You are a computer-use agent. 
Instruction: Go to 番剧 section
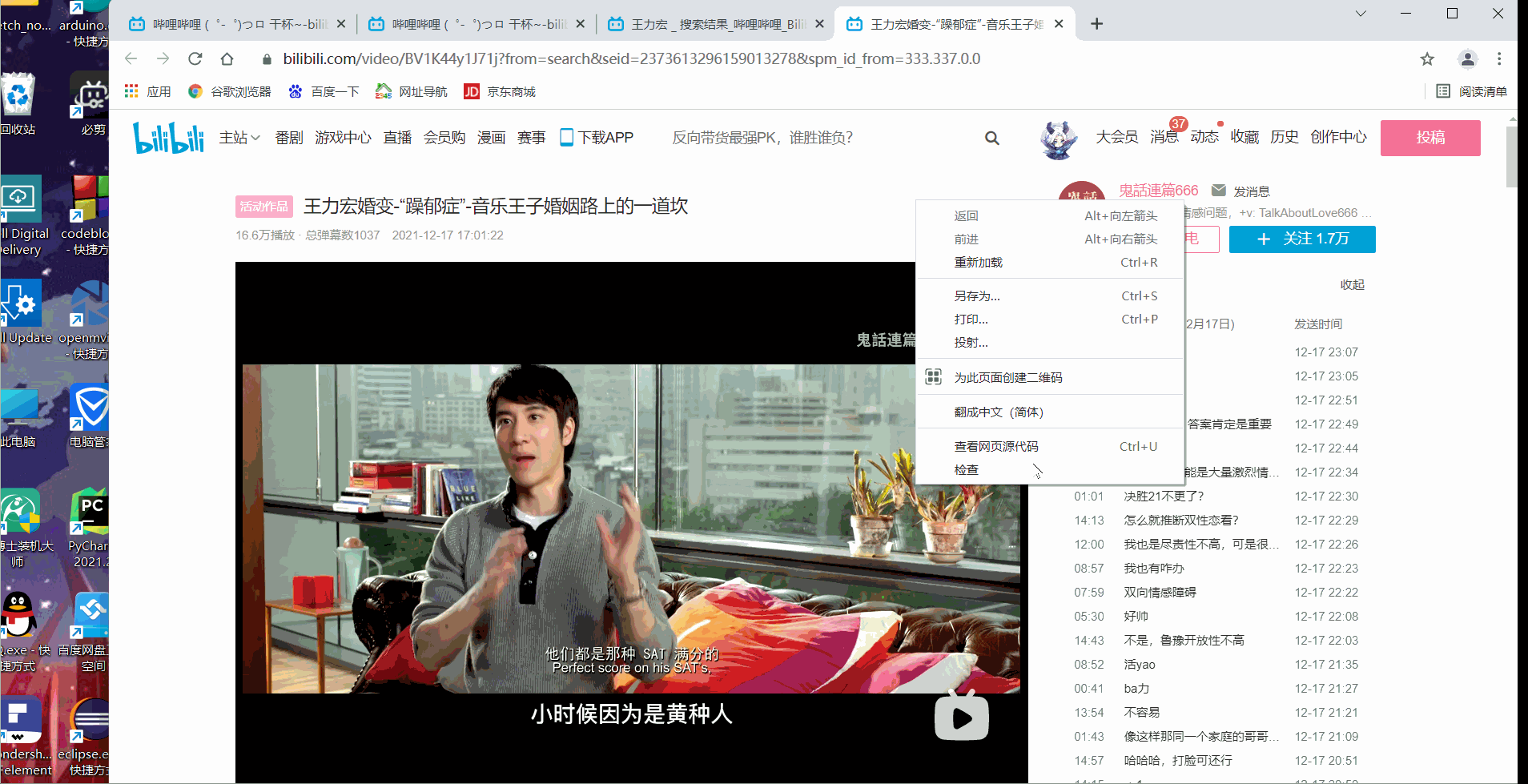click(x=289, y=138)
